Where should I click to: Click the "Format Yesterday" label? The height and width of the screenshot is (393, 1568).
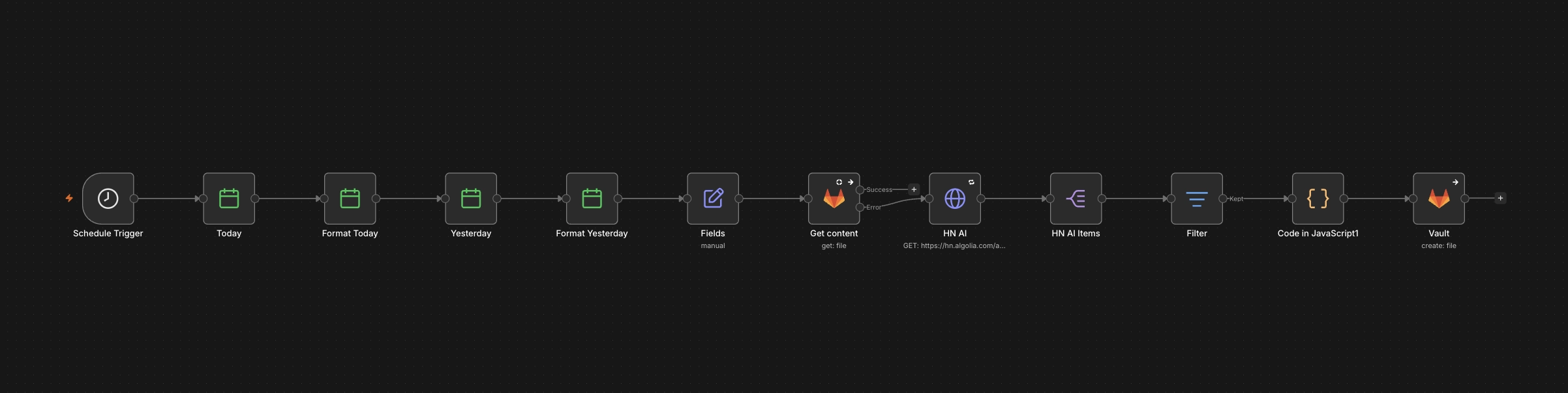[592, 233]
